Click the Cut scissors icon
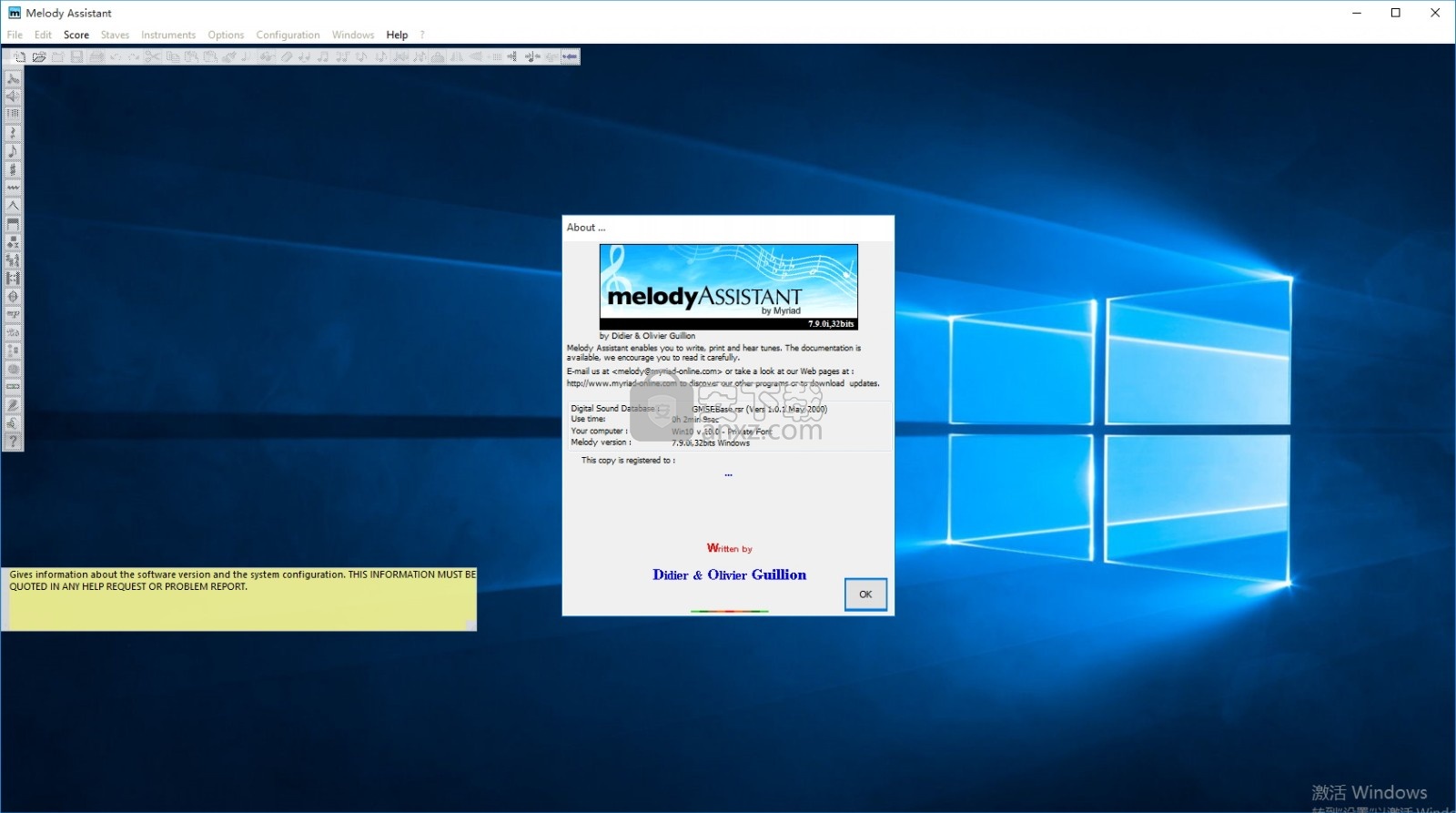 [x=152, y=56]
